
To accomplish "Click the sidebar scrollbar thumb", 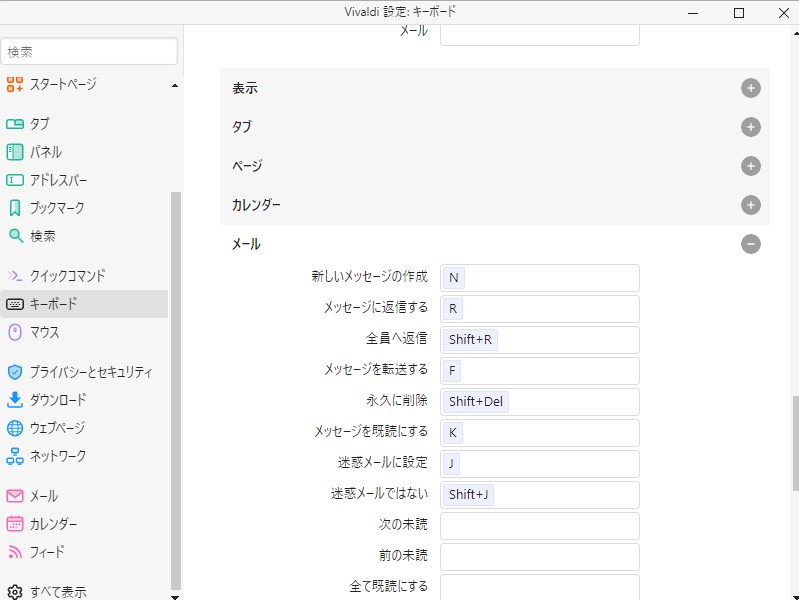I will click(x=176, y=390).
